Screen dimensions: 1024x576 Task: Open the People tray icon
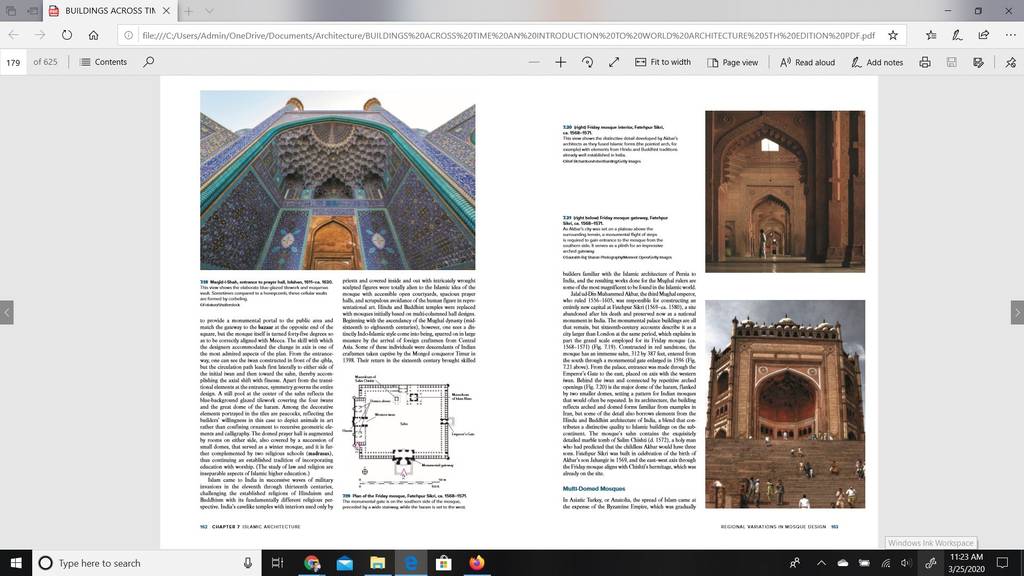[x=795, y=563]
